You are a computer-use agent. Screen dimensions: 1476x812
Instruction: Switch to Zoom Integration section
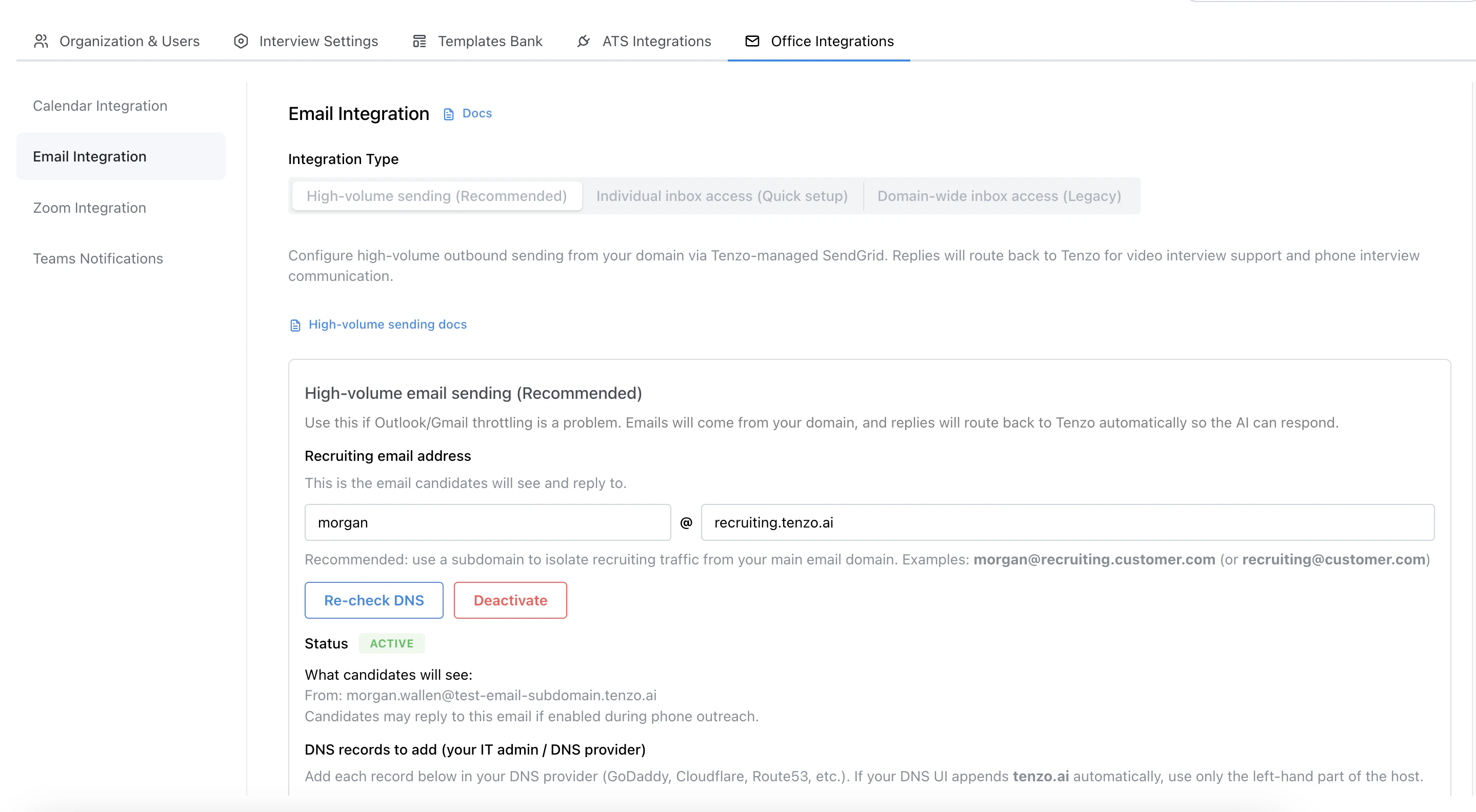click(x=89, y=207)
